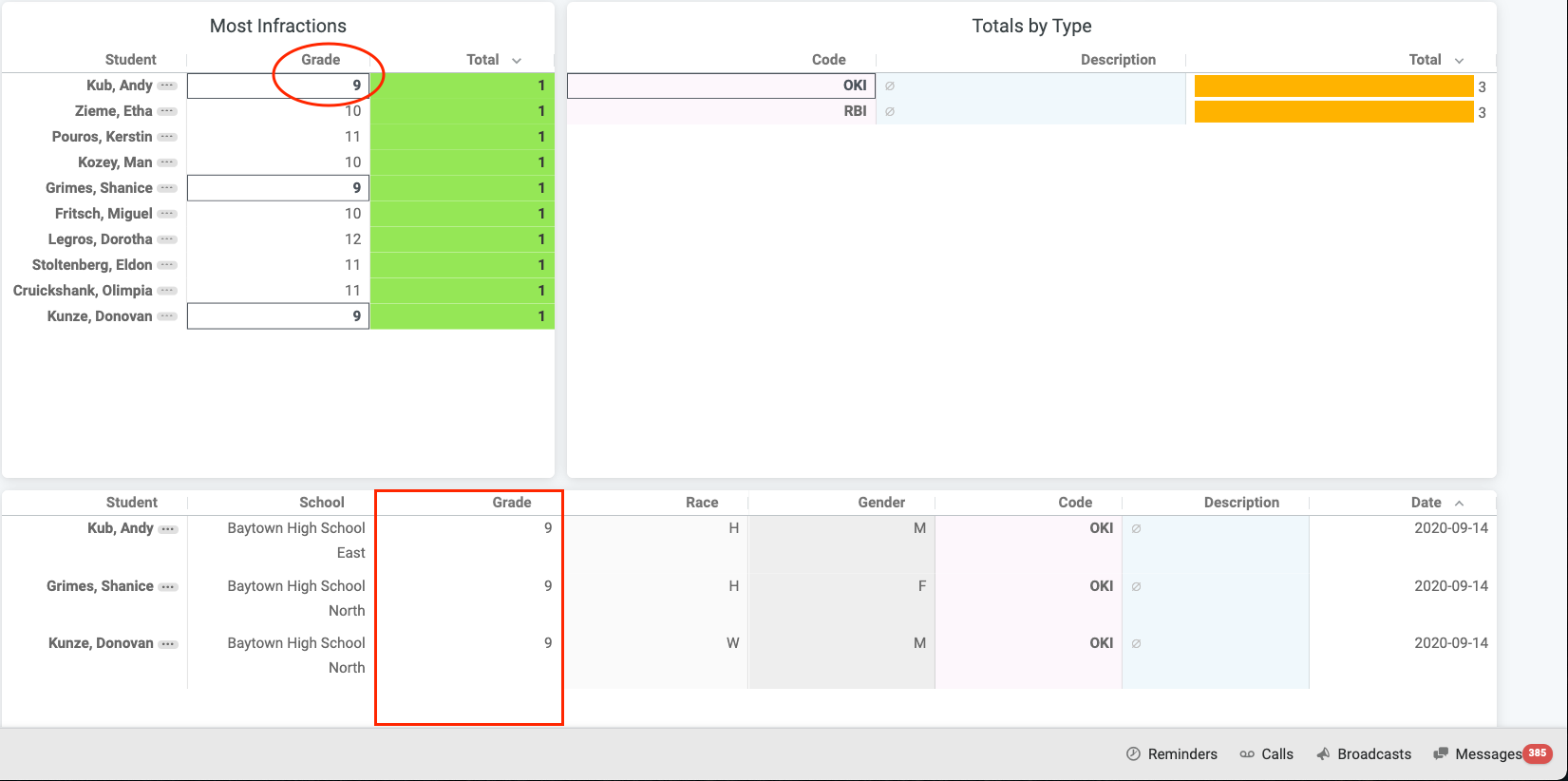Open the ellipsis menu beside Cruickshank, Olimpia
The height and width of the screenshot is (781, 1568).
[167, 291]
